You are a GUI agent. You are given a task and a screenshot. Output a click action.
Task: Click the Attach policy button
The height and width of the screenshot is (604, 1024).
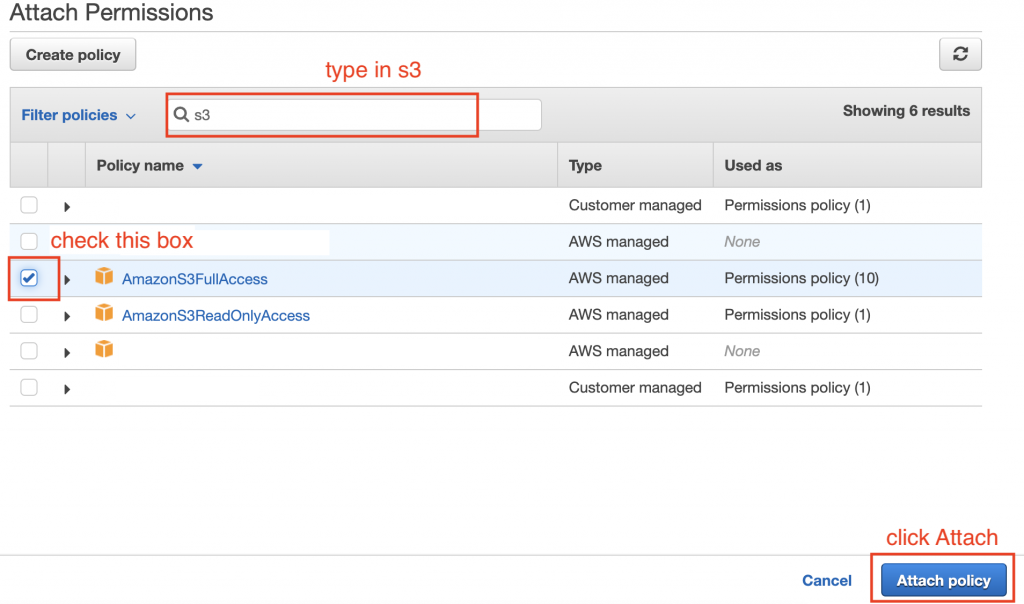(x=943, y=580)
